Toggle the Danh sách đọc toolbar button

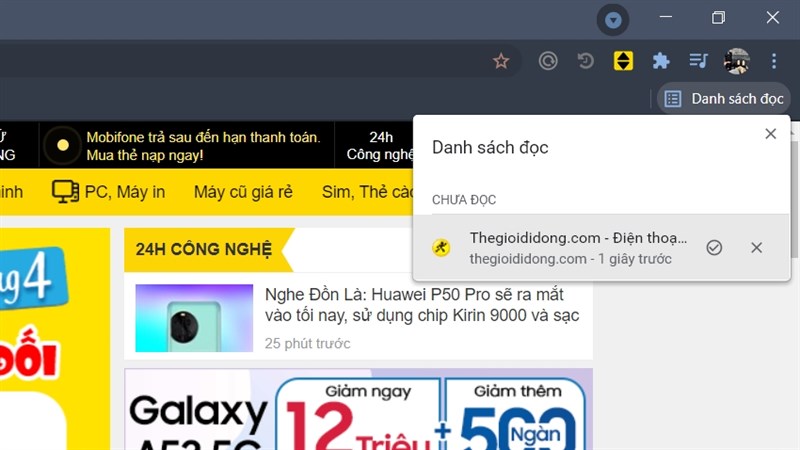(x=724, y=98)
